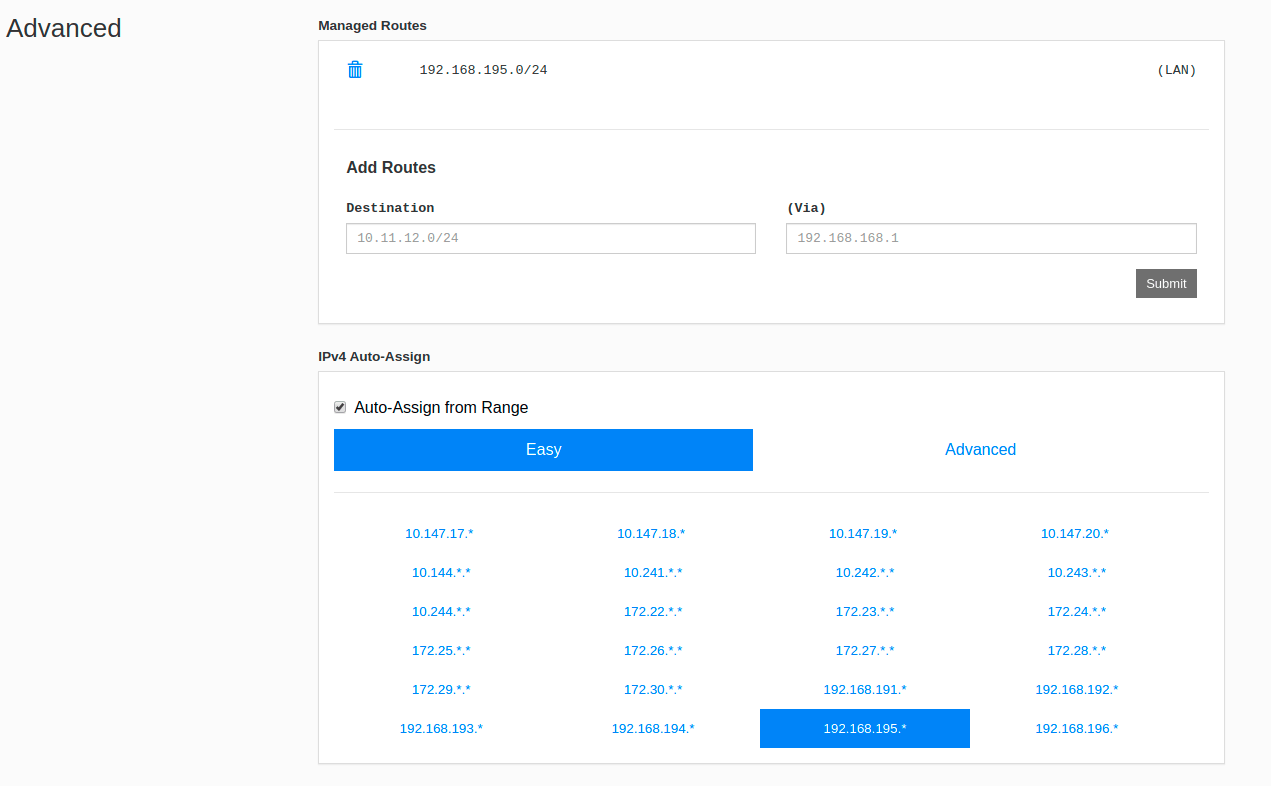The image size is (1271, 786).
Task: Click the Submit button for routes
Action: point(1166,284)
